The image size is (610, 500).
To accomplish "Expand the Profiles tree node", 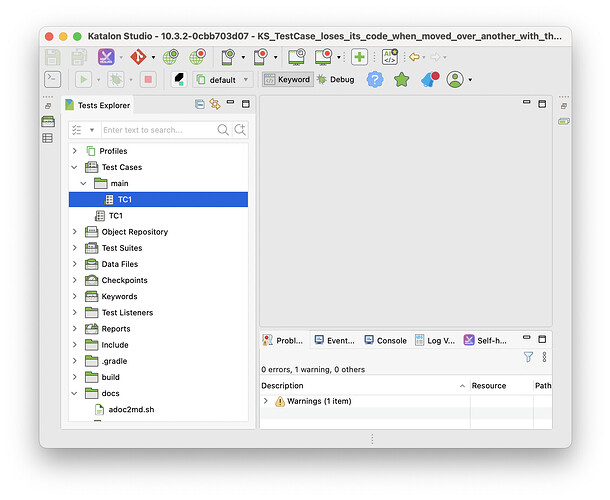I will [75, 151].
